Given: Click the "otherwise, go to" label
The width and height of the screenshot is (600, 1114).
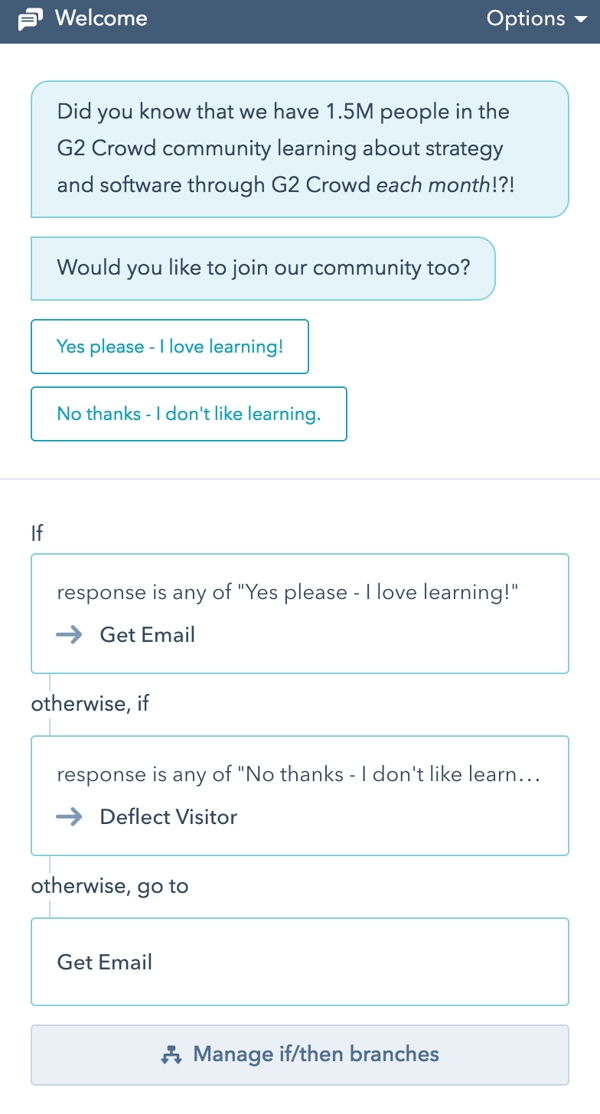Looking at the screenshot, I should pyautogui.click(x=109, y=886).
